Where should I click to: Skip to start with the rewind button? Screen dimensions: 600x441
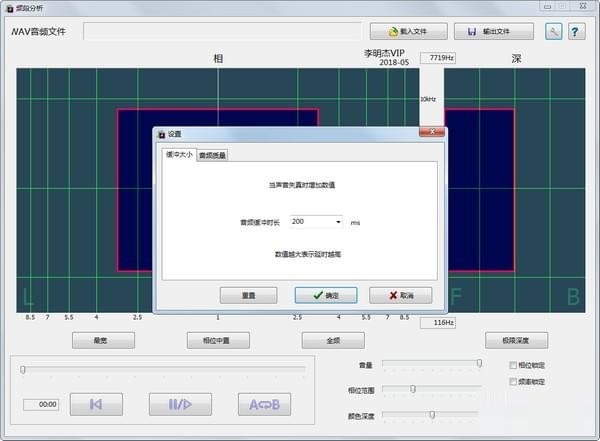(96, 404)
